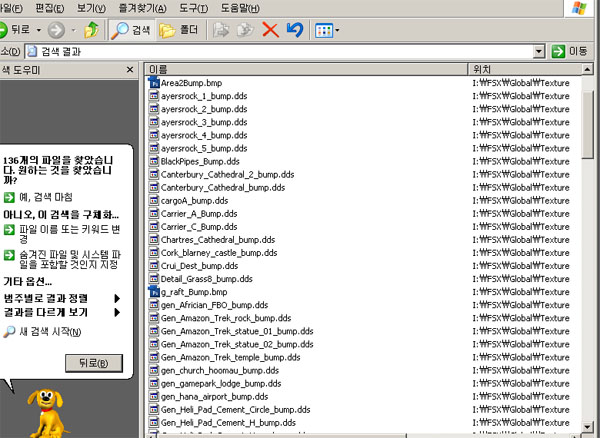Open the 도구(T) menu

click(194, 8)
